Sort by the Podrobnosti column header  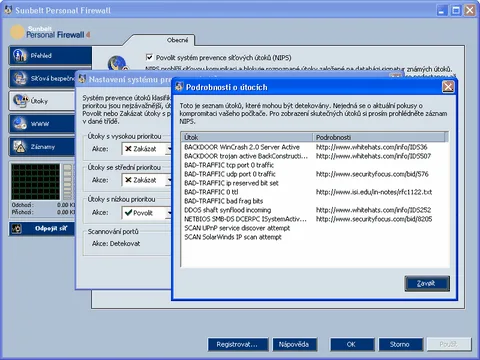[379, 137]
